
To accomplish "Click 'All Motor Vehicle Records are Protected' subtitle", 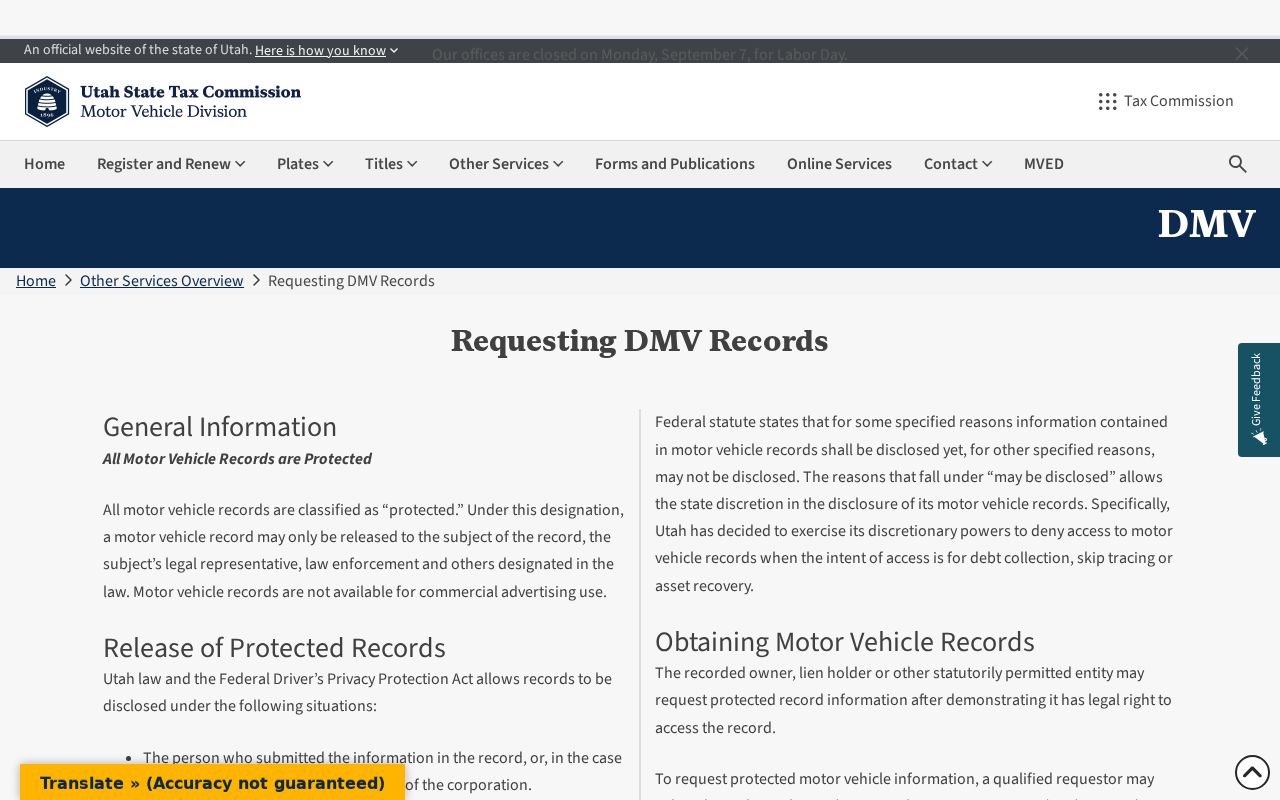I will coord(237,459).
